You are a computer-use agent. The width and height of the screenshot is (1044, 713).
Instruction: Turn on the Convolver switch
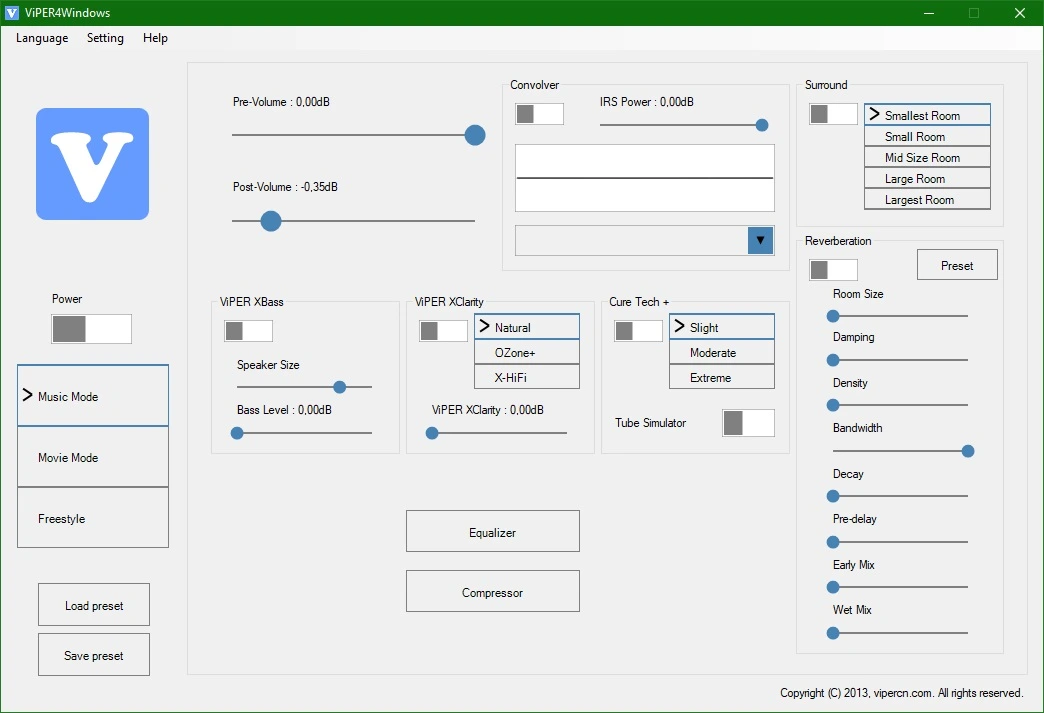(539, 114)
